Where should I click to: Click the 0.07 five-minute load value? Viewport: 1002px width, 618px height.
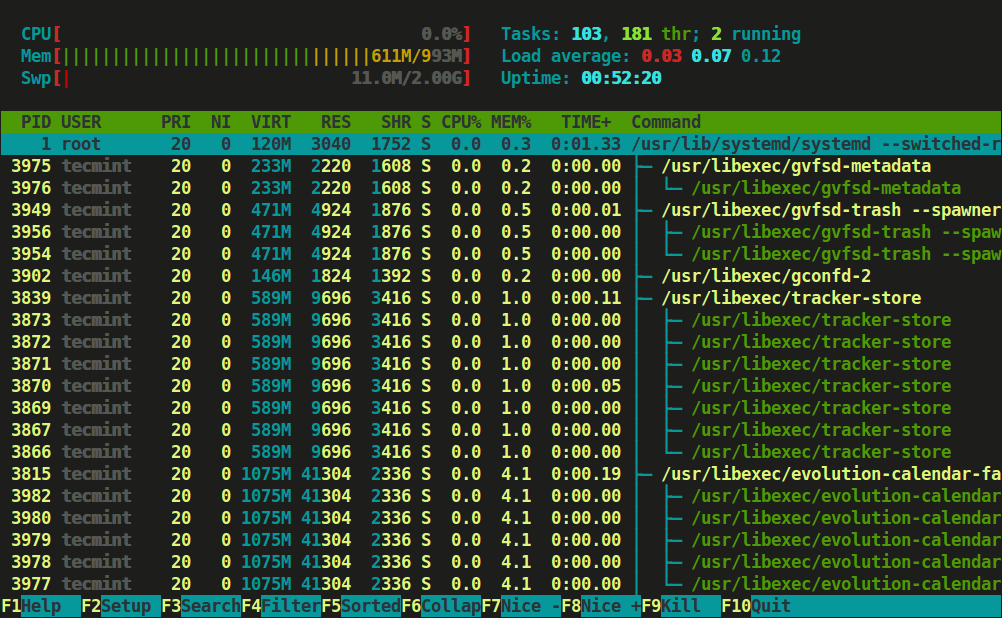711,56
